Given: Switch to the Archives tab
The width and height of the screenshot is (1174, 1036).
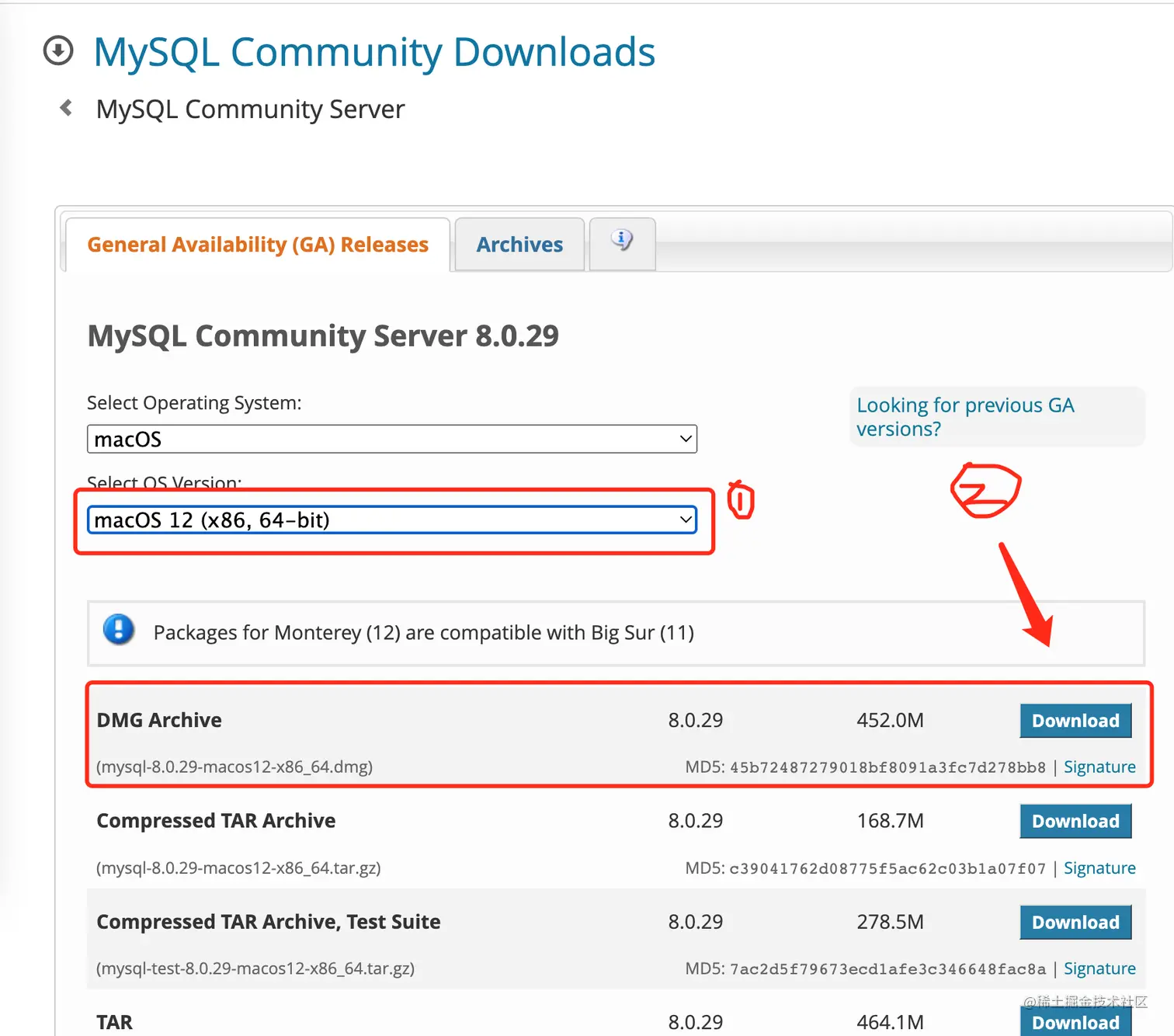Looking at the screenshot, I should [519, 245].
